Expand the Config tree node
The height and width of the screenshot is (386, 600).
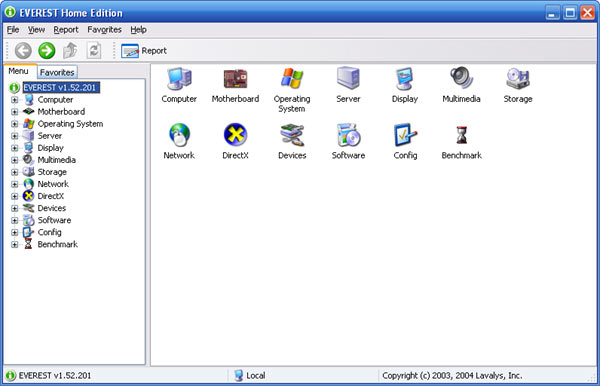[15, 232]
